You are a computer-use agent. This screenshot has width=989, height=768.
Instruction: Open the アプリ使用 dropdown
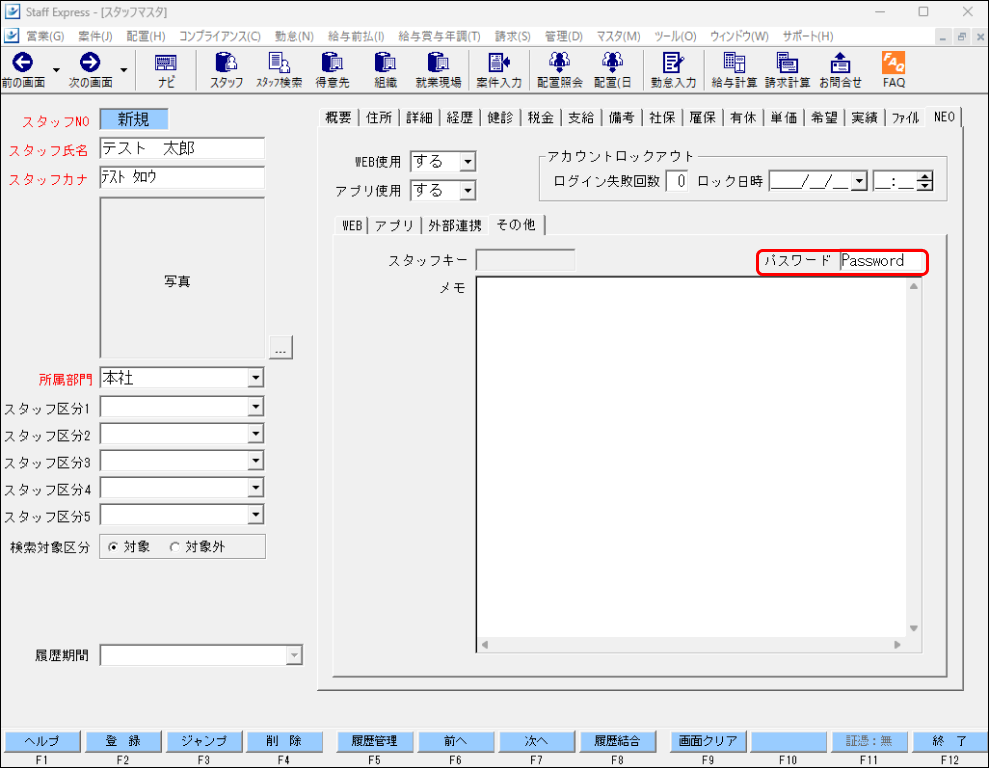467,190
